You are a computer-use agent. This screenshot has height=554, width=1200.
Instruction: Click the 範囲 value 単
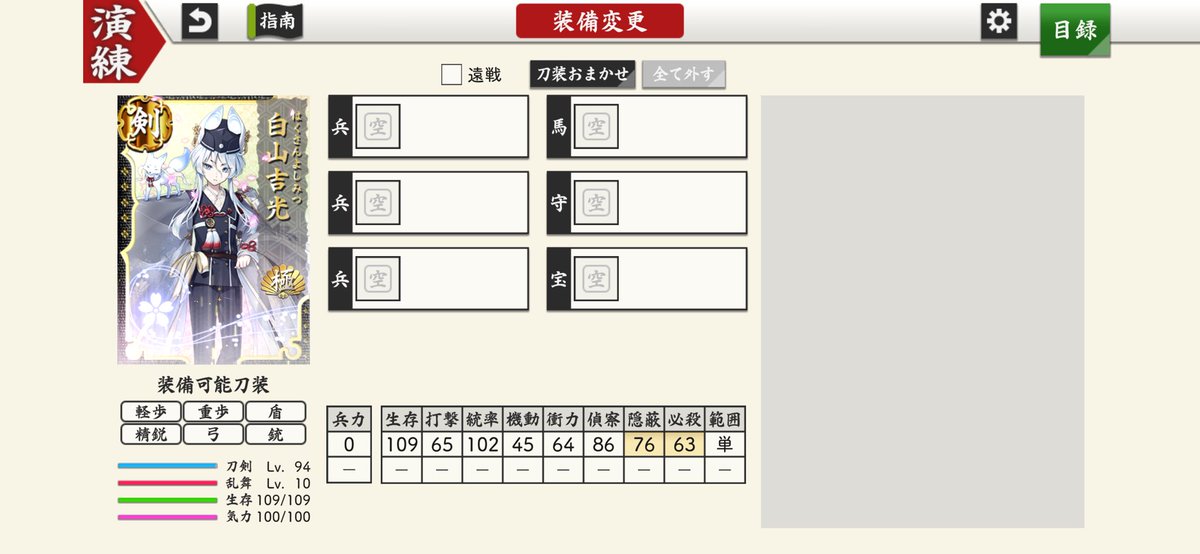coord(725,445)
